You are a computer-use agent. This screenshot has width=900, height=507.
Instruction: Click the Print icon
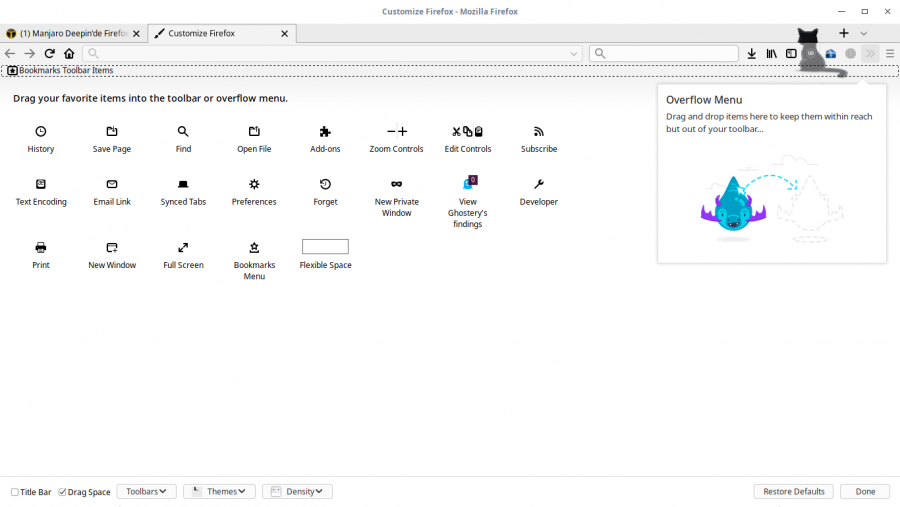[x=41, y=247]
